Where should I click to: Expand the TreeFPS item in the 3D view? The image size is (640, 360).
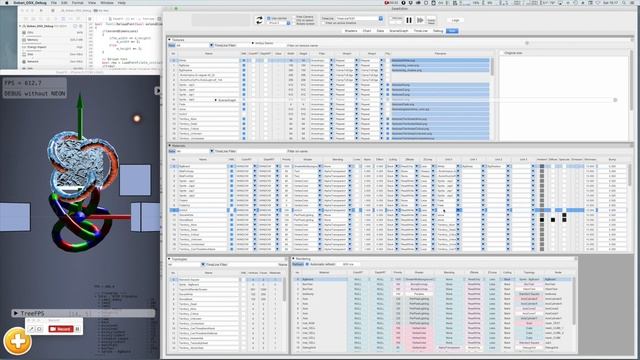pos(16,313)
